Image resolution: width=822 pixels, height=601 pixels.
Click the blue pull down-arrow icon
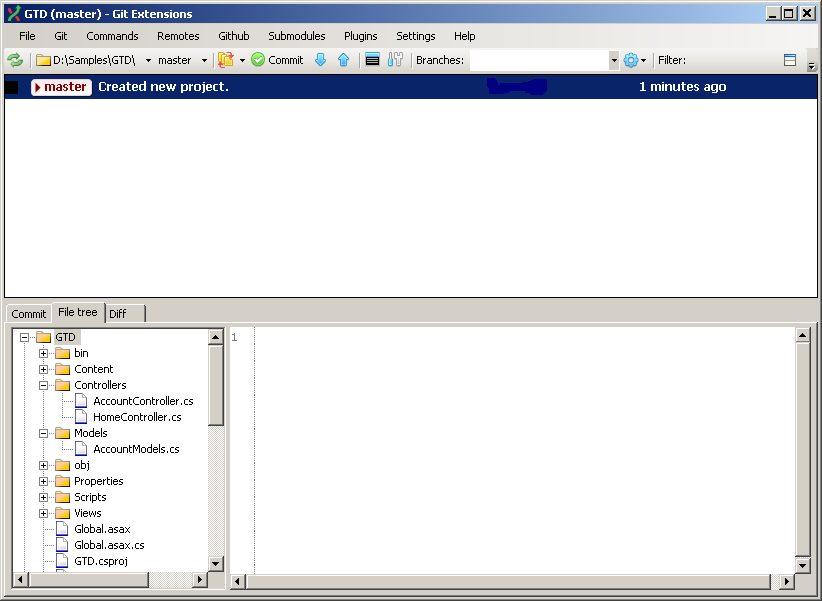320,60
